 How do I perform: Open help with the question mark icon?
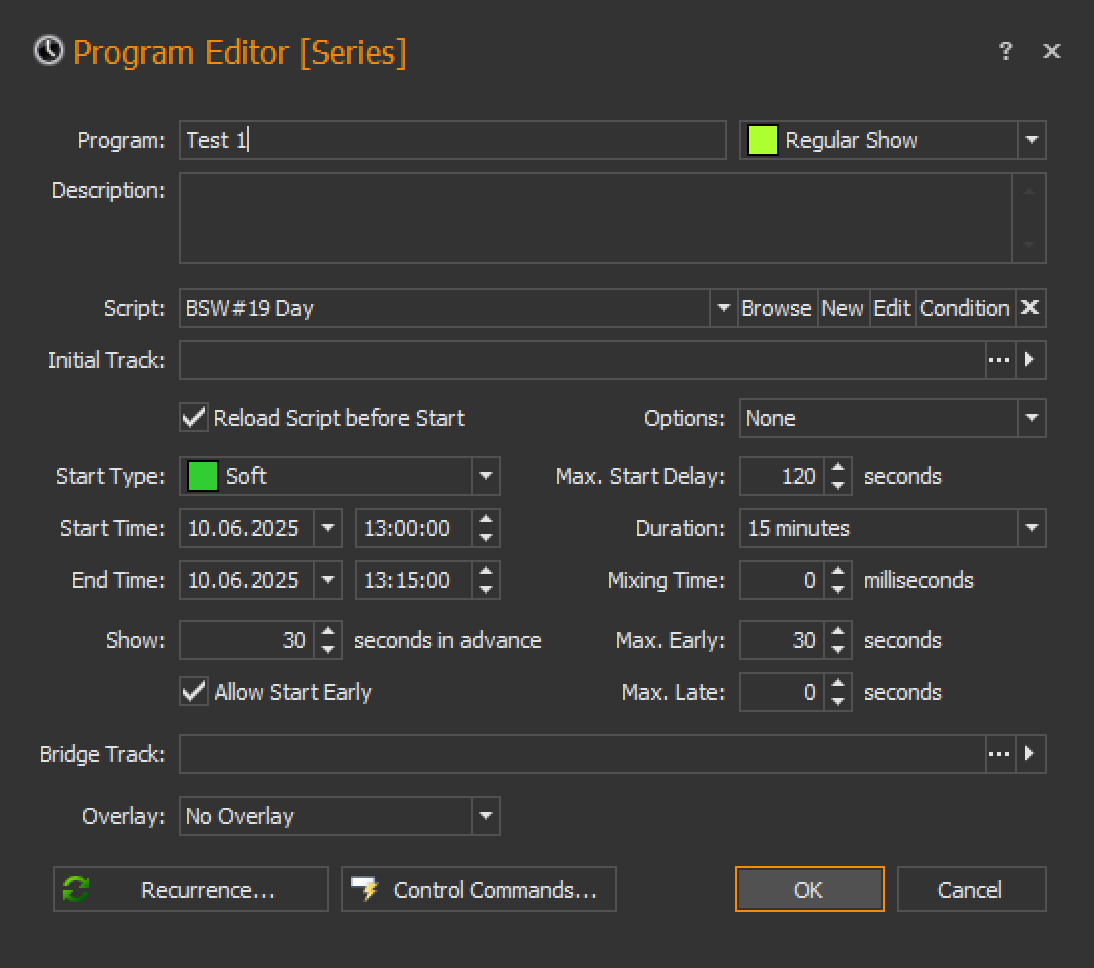point(1006,51)
